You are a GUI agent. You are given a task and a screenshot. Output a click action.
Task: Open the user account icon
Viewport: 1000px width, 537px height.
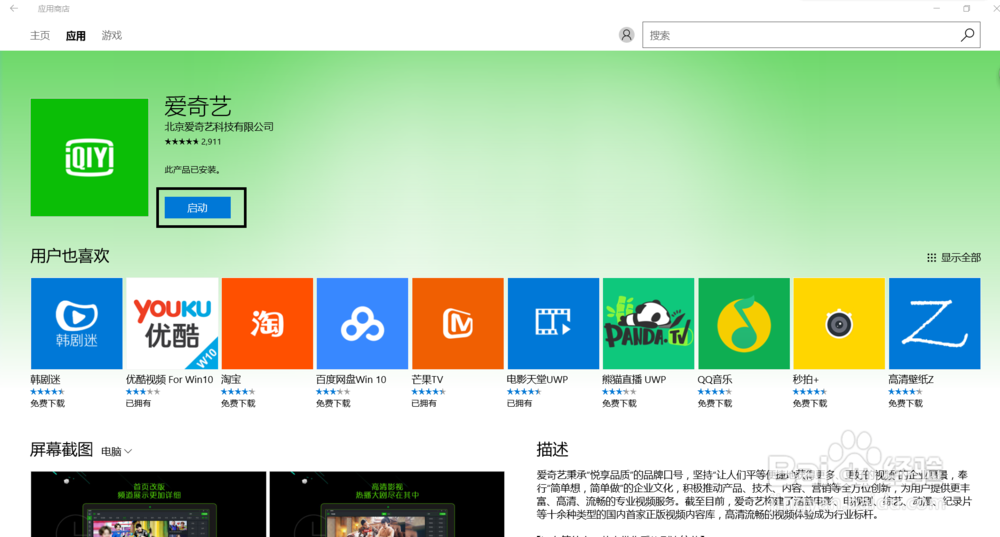click(x=626, y=34)
